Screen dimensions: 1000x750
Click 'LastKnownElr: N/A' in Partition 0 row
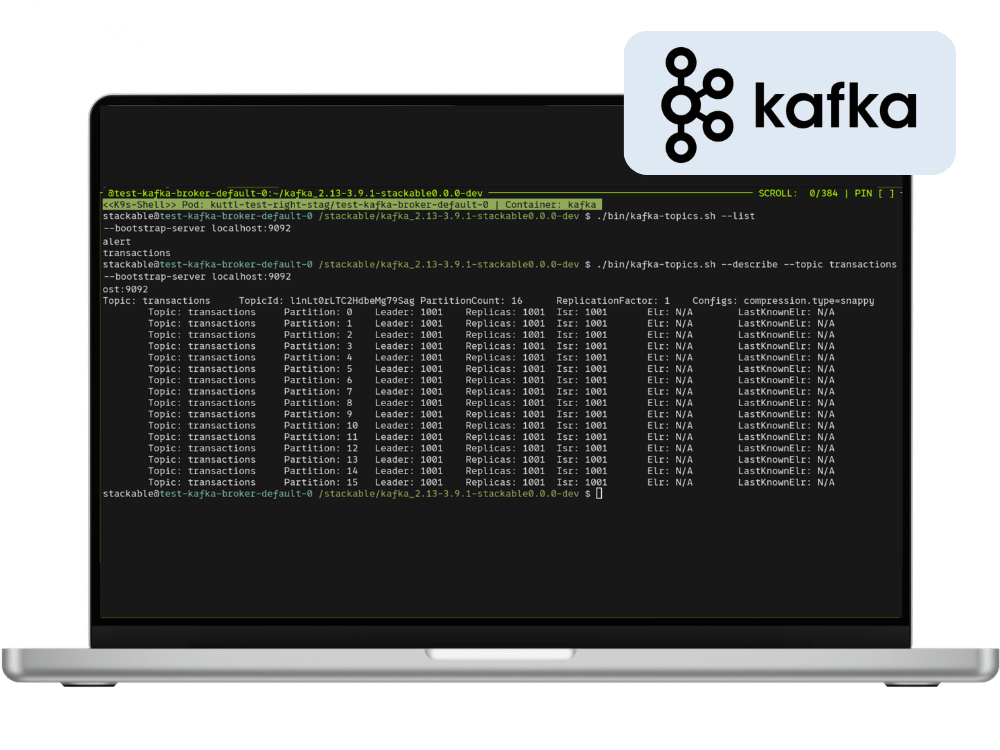pyautogui.click(x=786, y=312)
